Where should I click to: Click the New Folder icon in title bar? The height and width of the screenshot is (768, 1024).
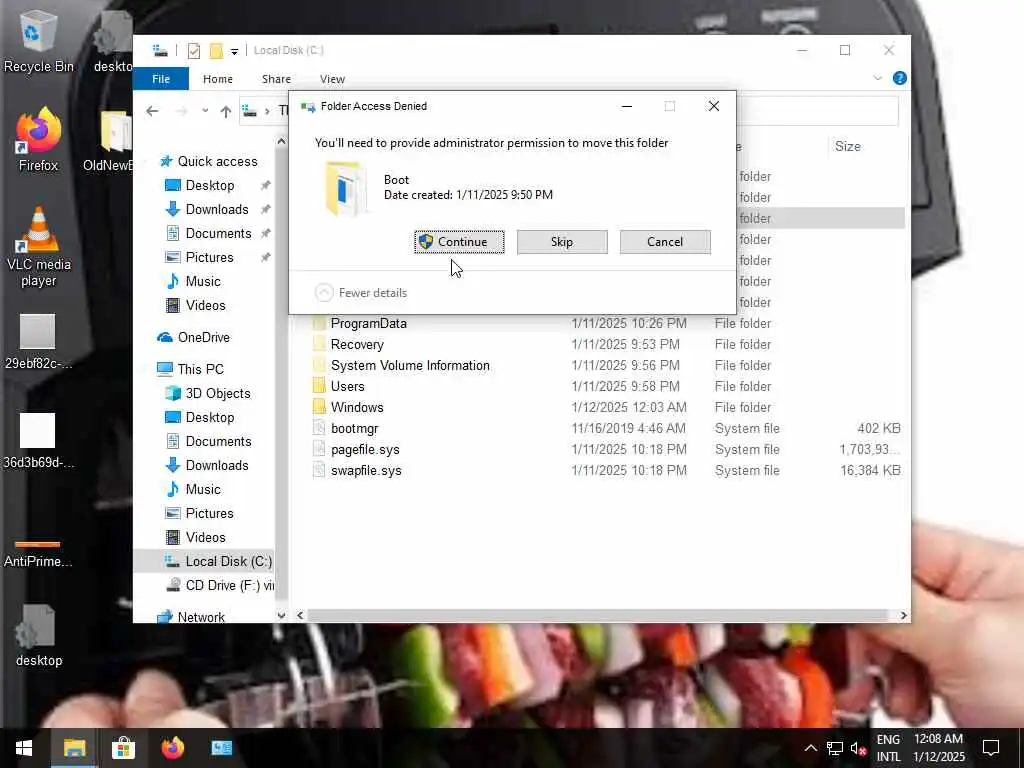click(216, 50)
